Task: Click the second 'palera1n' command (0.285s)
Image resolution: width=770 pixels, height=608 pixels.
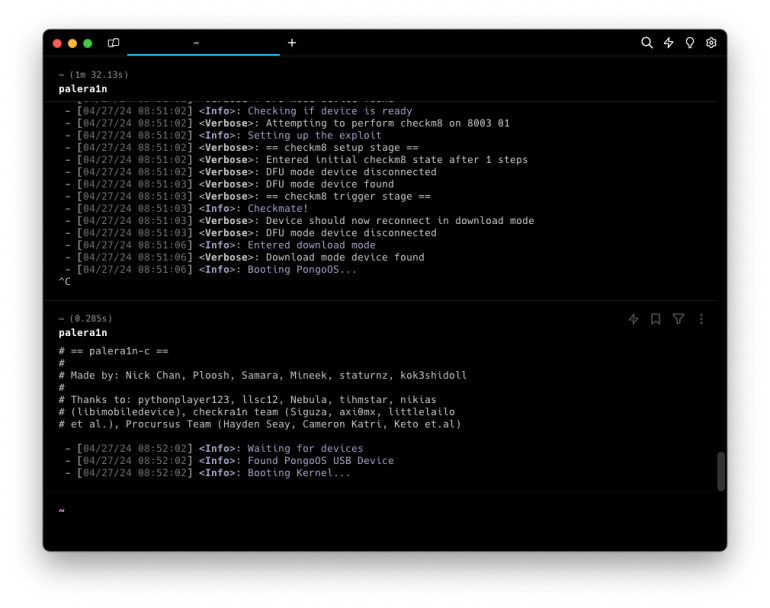Action: 82,333
